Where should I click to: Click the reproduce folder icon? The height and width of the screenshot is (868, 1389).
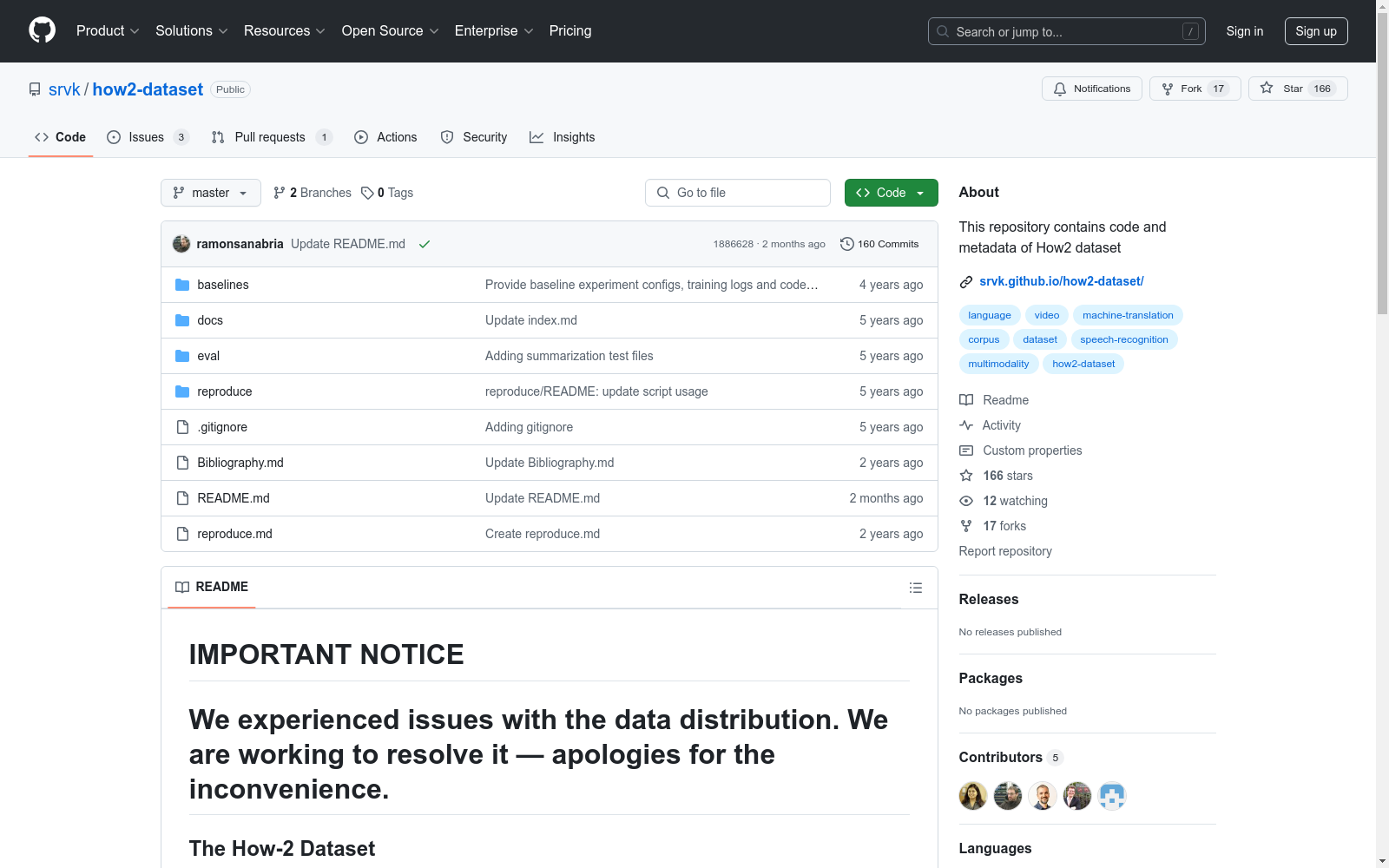coord(182,391)
